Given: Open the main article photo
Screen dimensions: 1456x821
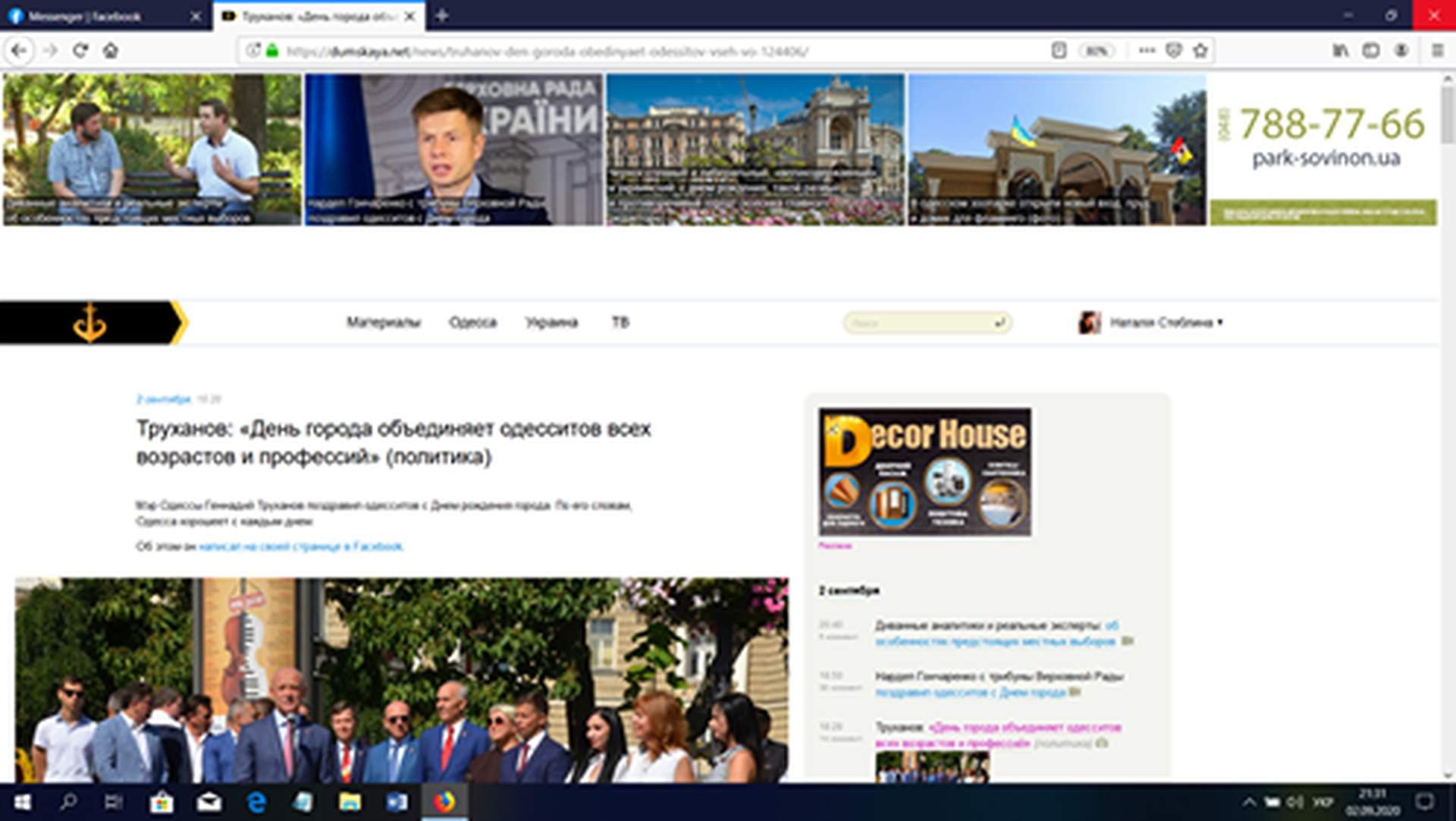Looking at the screenshot, I should pyautogui.click(x=401, y=680).
